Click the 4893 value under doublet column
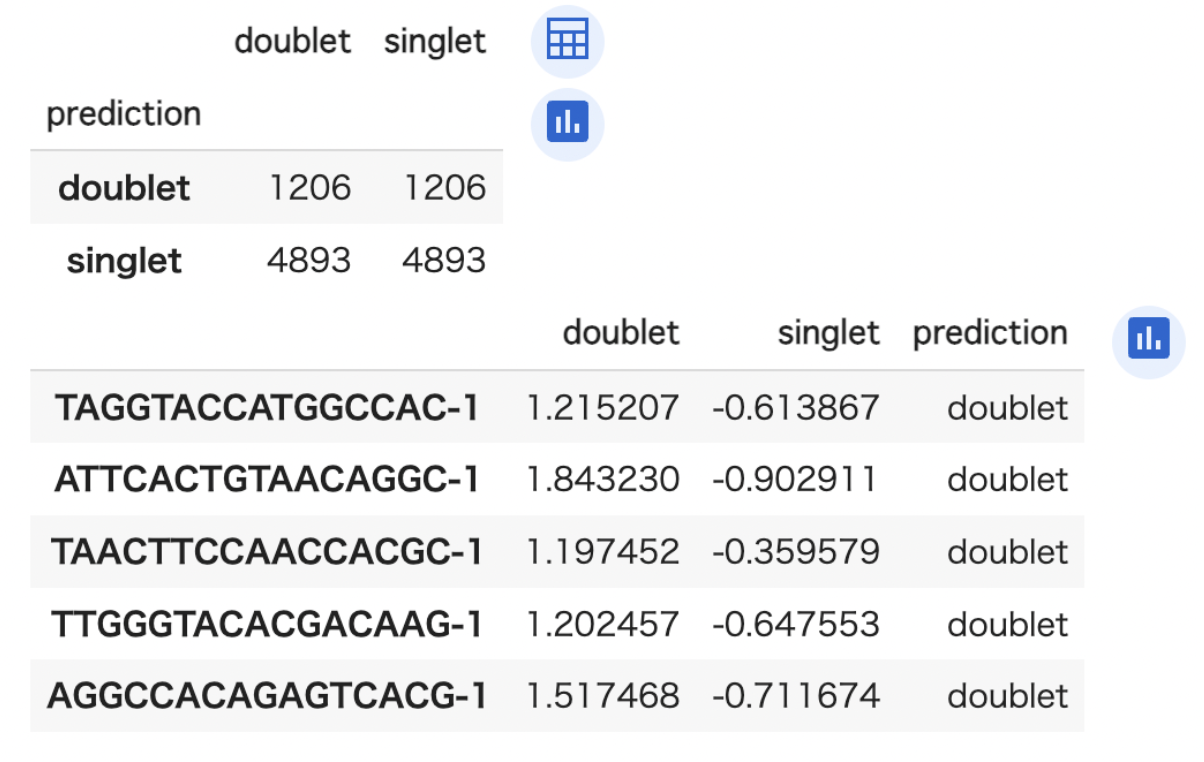The image size is (1204, 762). click(309, 260)
